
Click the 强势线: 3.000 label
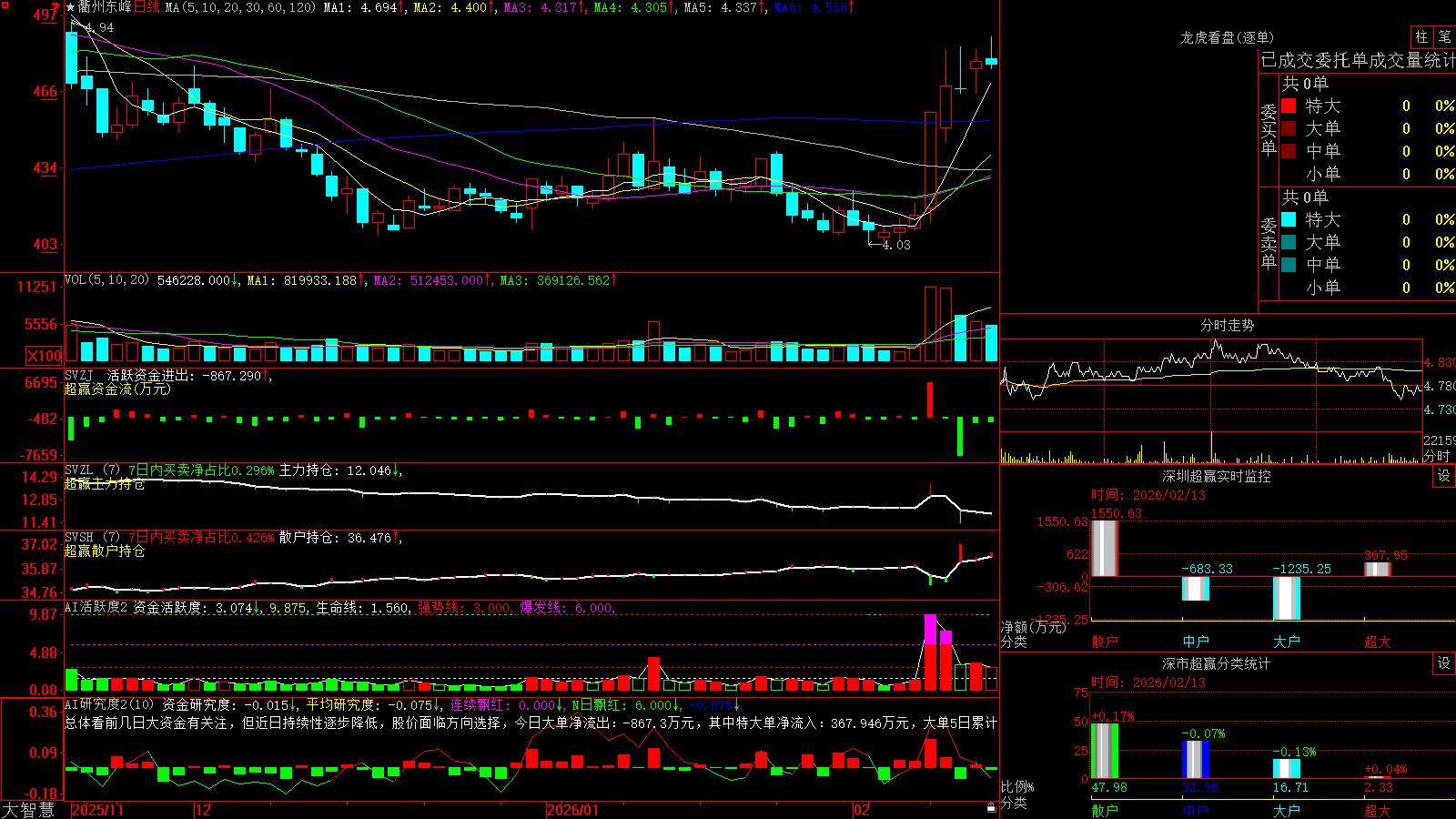pyautogui.click(x=464, y=608)
